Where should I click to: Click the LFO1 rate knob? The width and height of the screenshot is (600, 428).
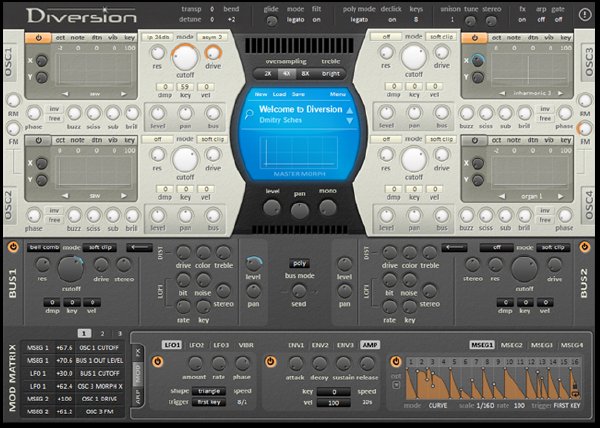[x=219, y=363]
